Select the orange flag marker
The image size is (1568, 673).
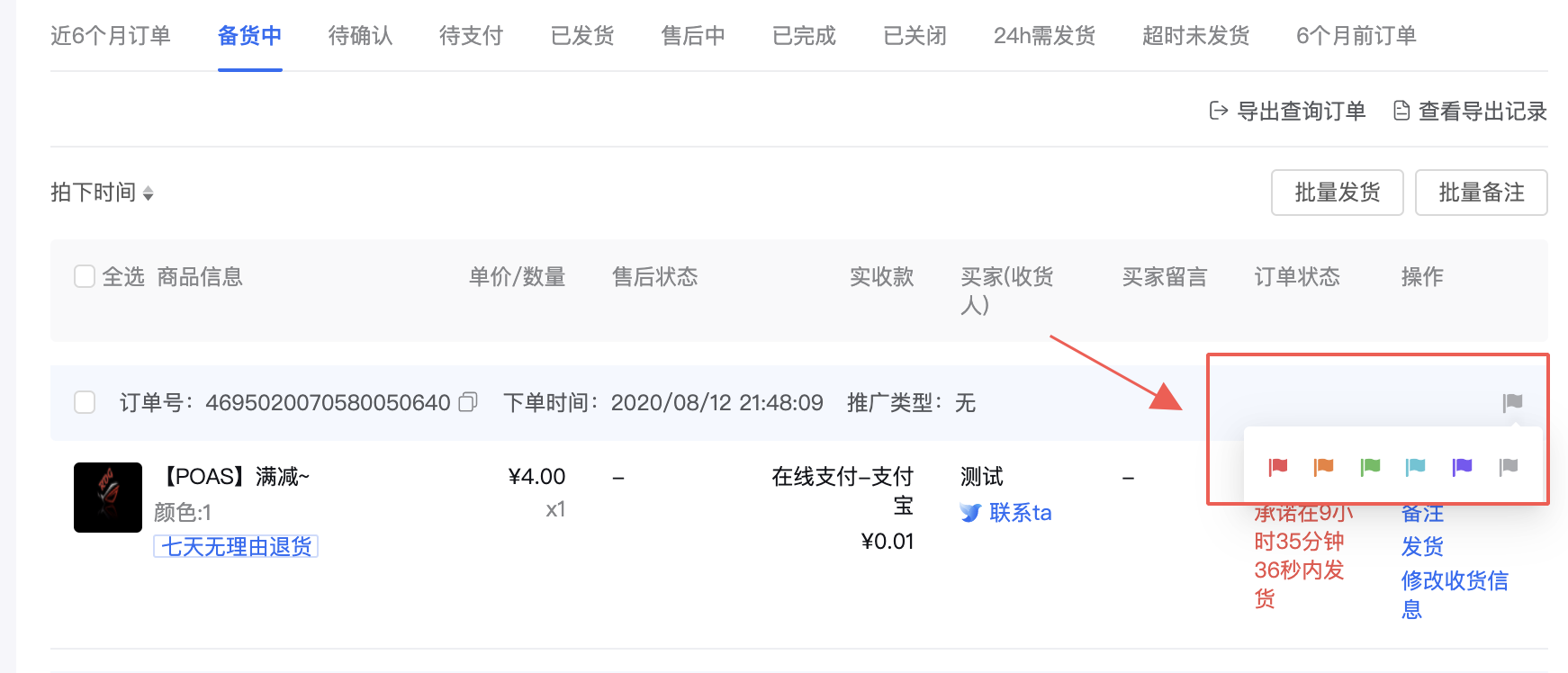[1323, 466]
